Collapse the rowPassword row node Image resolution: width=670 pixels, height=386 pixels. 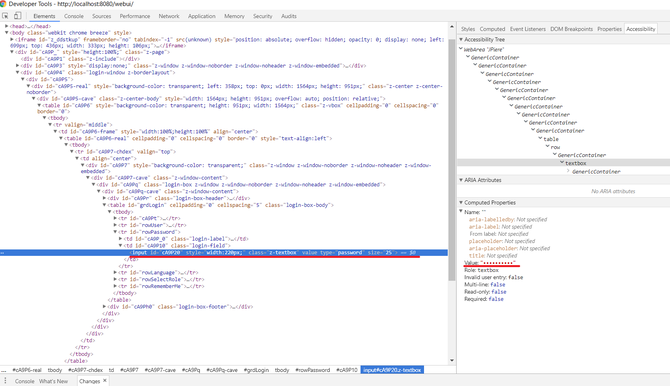(115, 232)
